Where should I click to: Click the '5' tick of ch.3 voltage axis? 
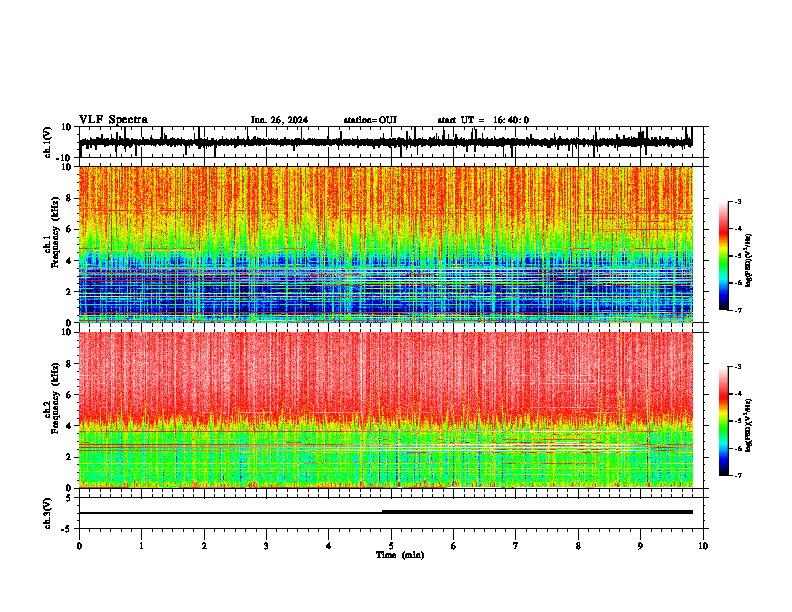point(70,498)
